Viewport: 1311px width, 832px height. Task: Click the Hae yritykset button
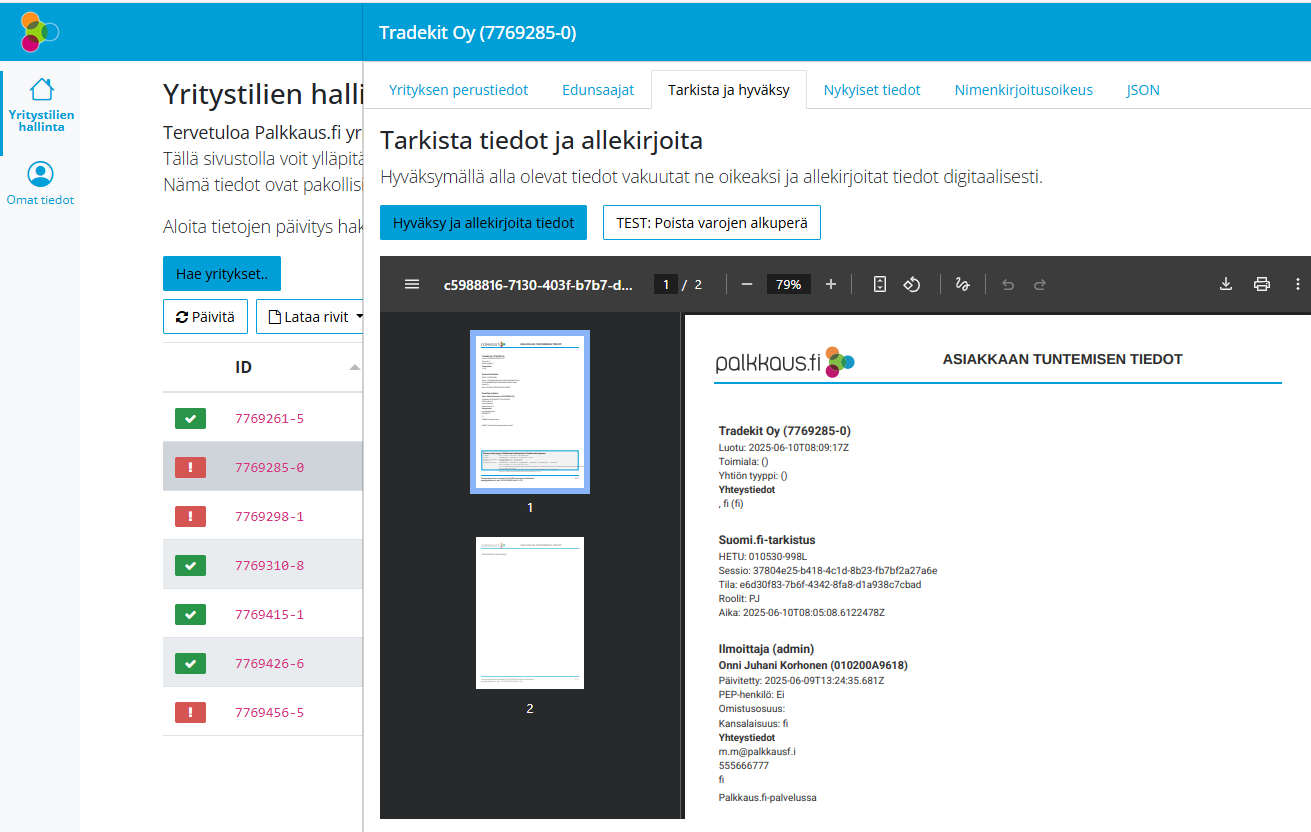tap(222, 273)
